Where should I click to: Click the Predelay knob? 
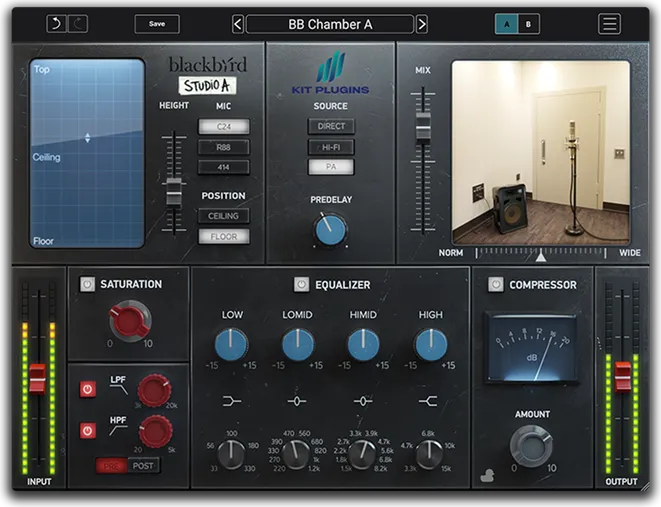pos(330,230)
